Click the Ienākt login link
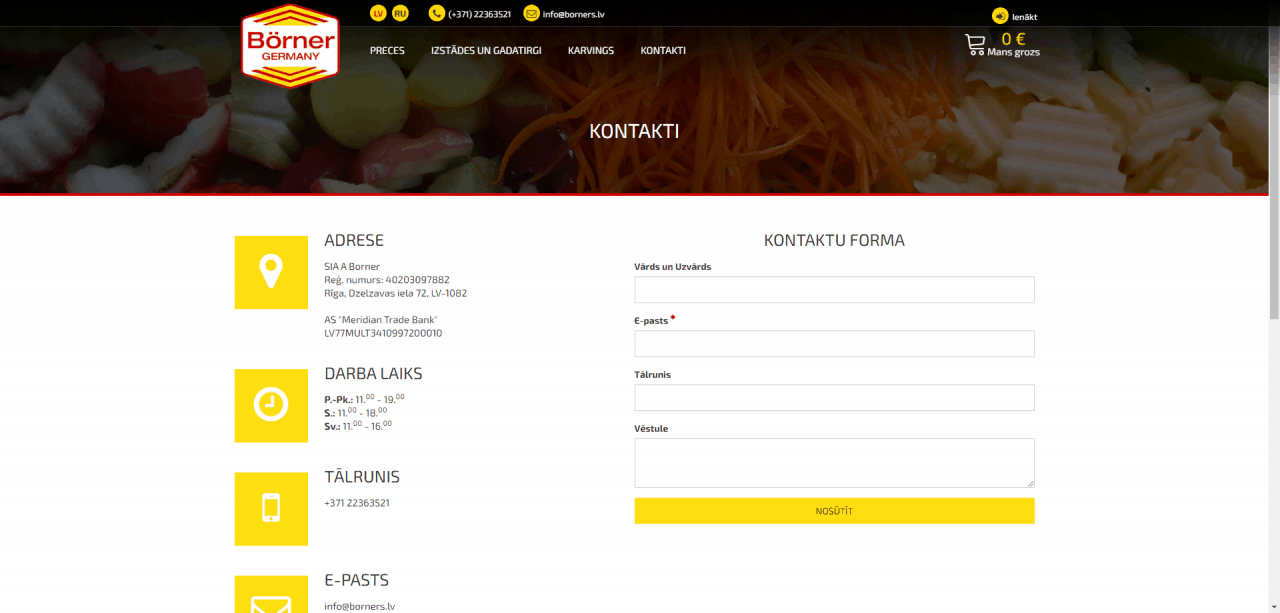This screenshot has width=1280, height=613. pos(1024,16)
